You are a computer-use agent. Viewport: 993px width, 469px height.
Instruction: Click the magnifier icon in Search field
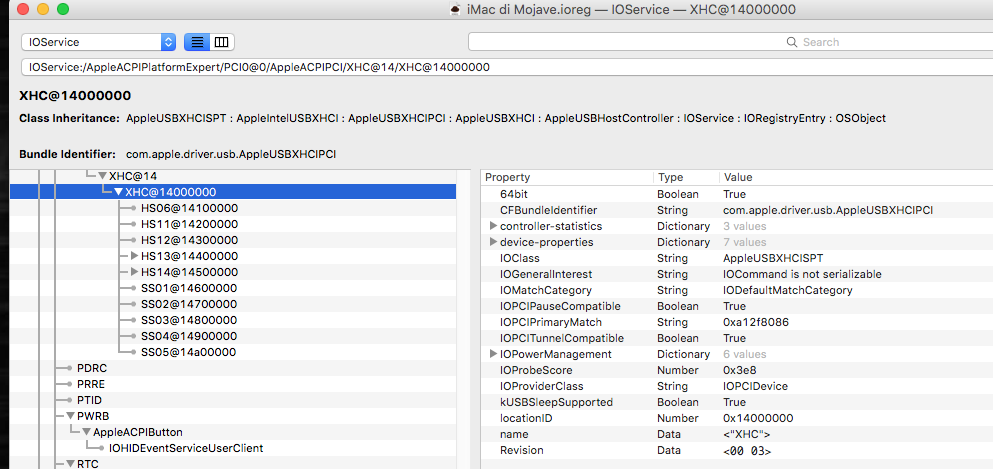tap(792, 42)
